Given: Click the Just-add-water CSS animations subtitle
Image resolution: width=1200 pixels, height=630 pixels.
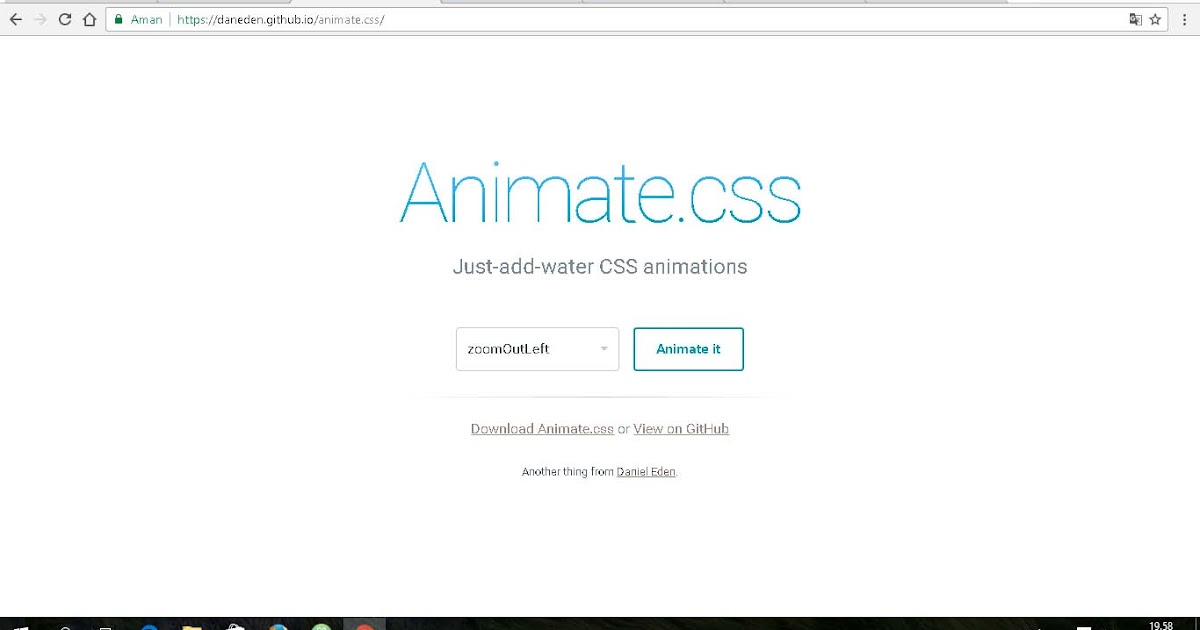Looking at the screenshot, I should point(600,267).
